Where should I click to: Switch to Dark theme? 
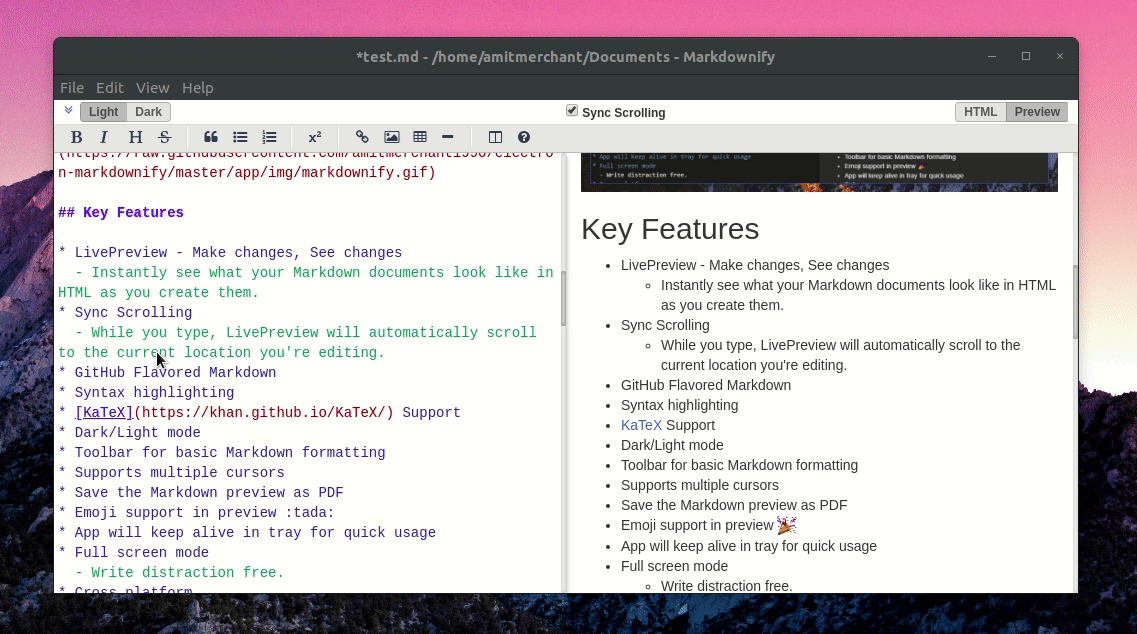pos(149,112)
